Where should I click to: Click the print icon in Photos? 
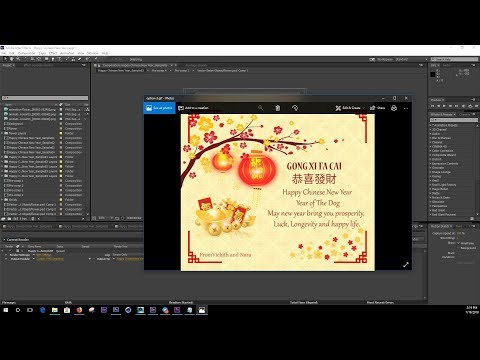394,108
